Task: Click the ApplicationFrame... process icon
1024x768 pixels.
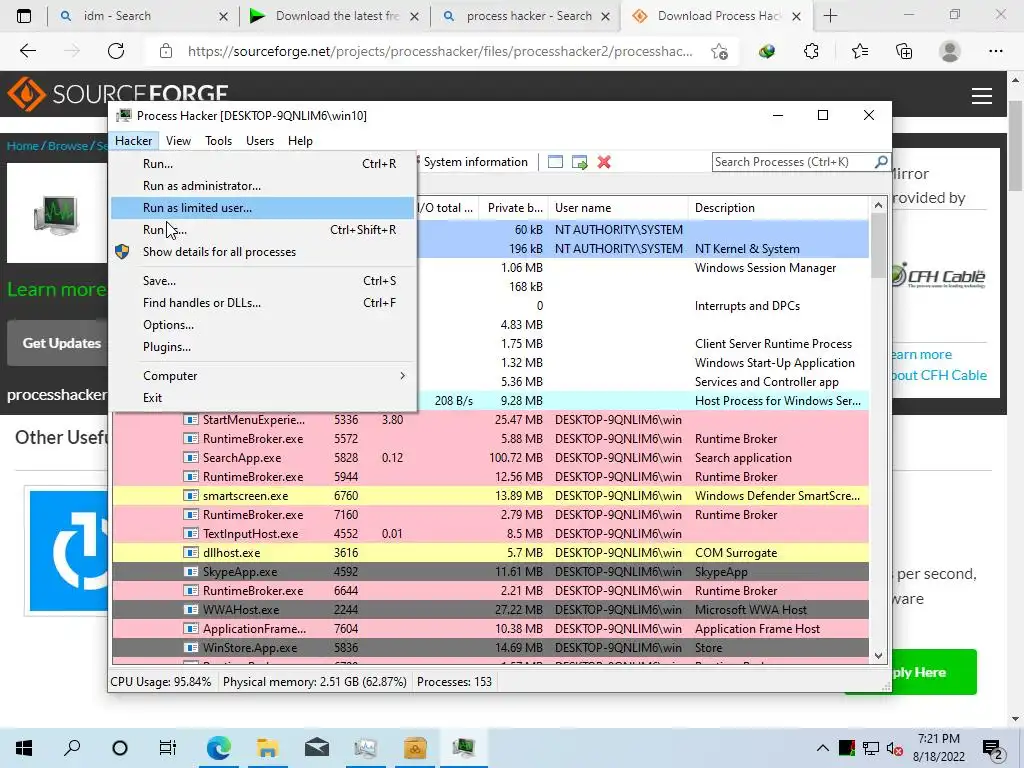Action: coord(191,629)
